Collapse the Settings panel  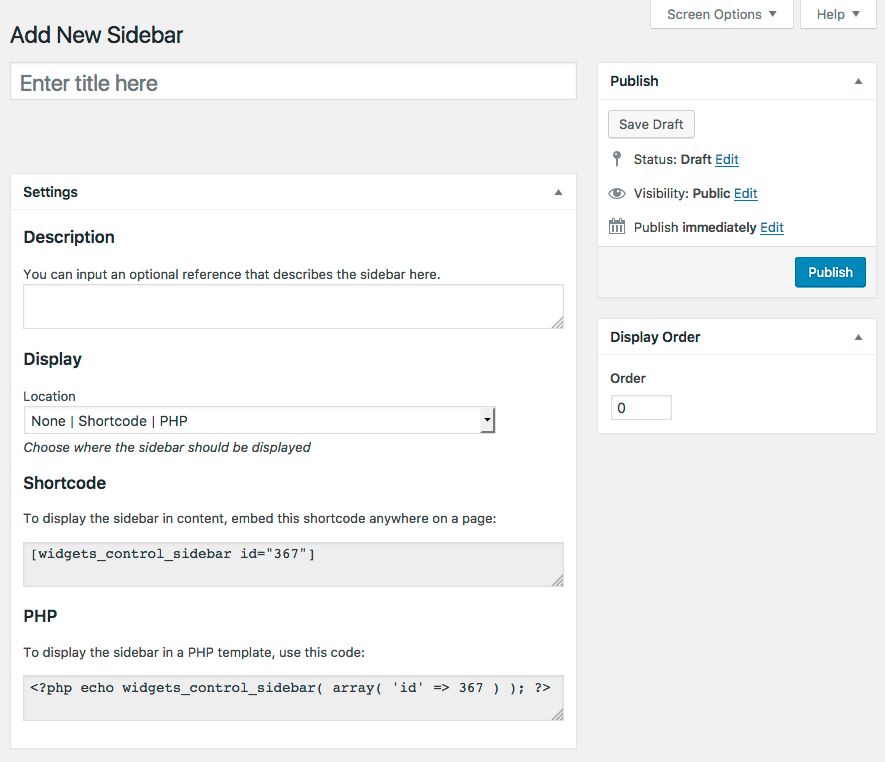coord(558,192)
